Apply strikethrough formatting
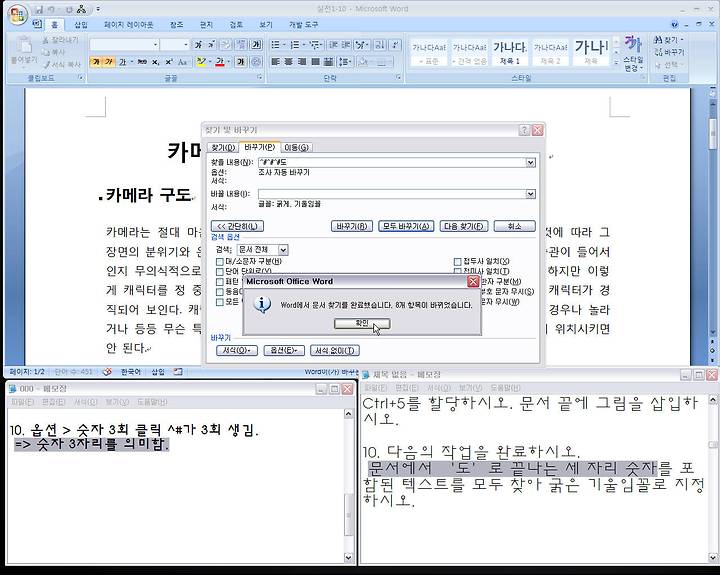 click(142, 62)
